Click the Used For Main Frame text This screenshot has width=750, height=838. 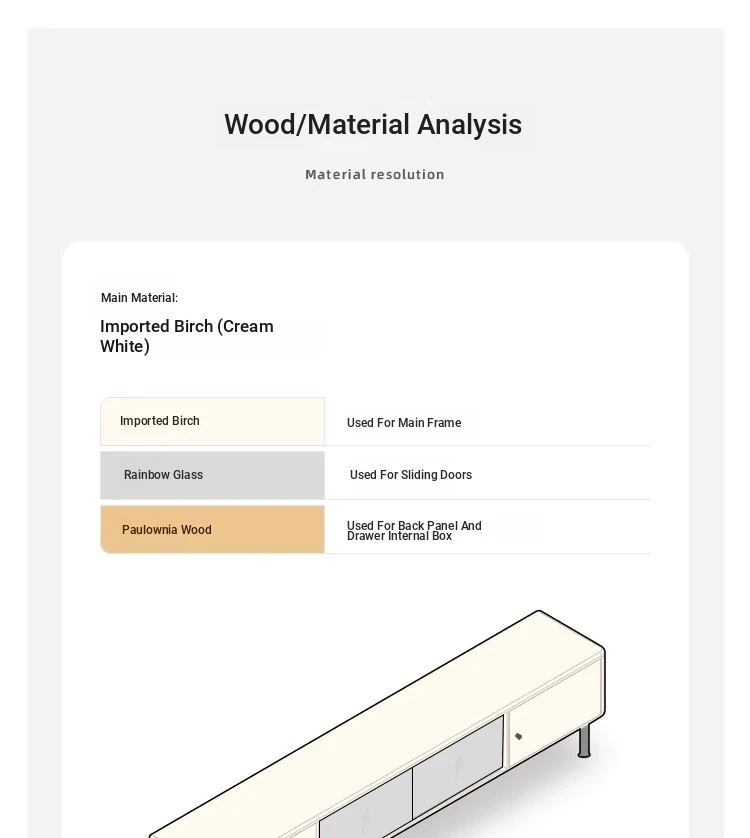(404, 423)
